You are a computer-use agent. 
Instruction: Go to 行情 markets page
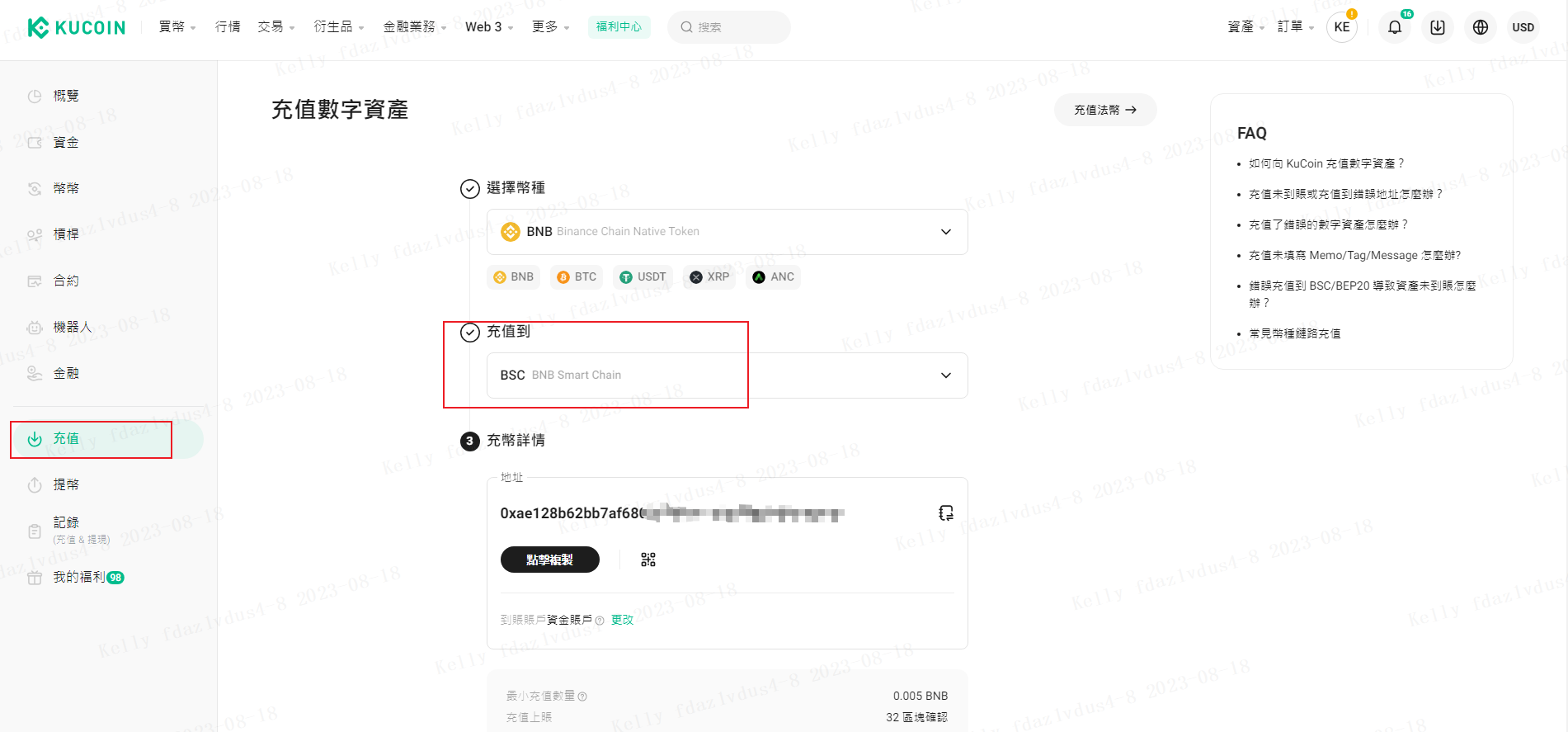tap(228, 27)
